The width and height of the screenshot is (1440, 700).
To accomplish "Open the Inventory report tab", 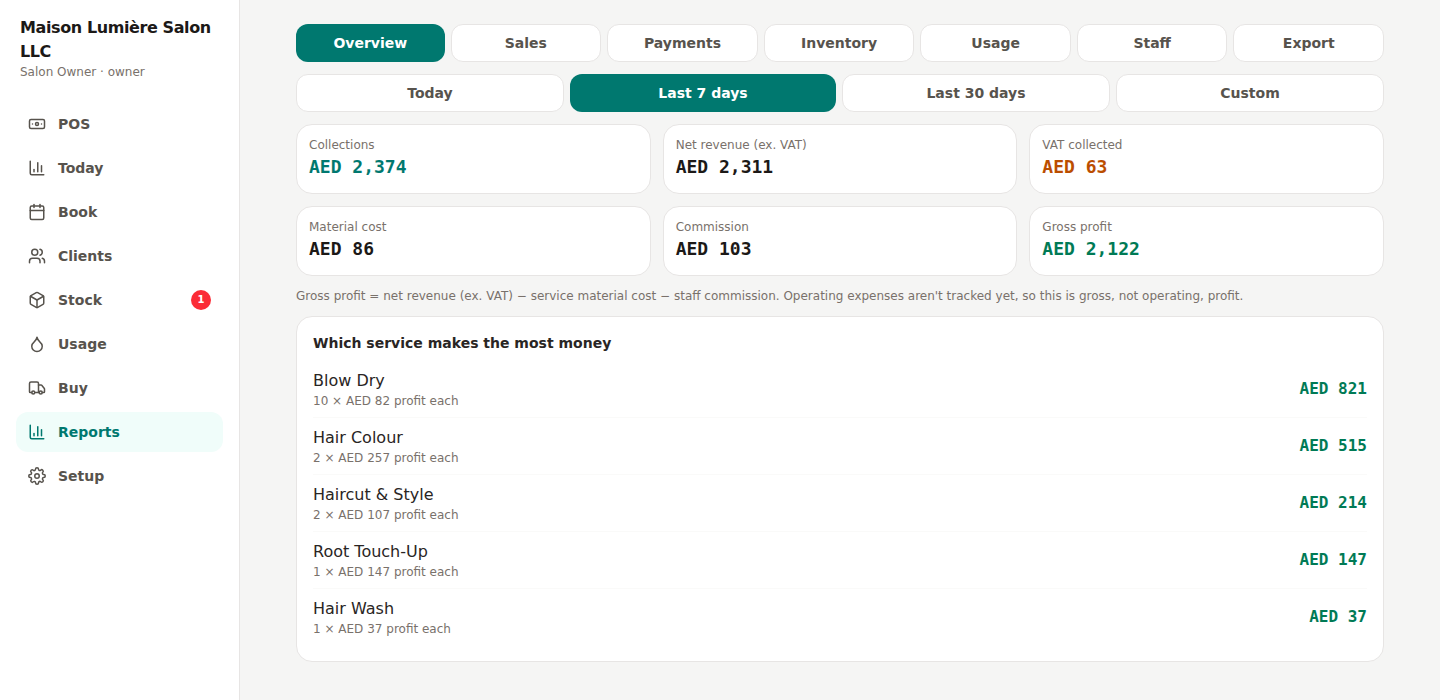I will (x=839, y=43).
